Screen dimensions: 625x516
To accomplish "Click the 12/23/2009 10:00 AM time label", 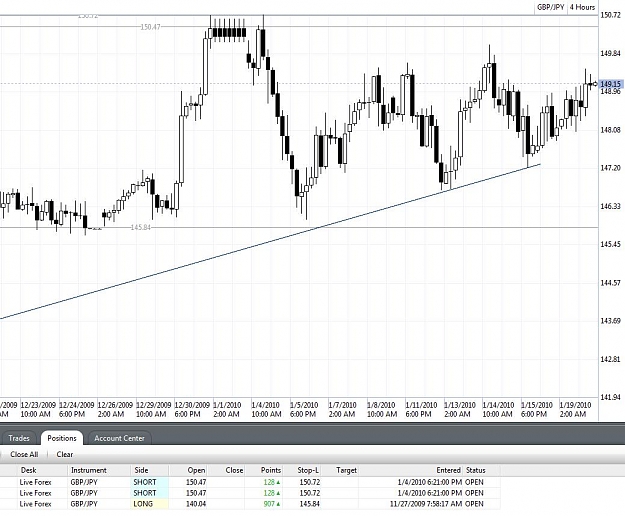I will (x=38, y=410).
